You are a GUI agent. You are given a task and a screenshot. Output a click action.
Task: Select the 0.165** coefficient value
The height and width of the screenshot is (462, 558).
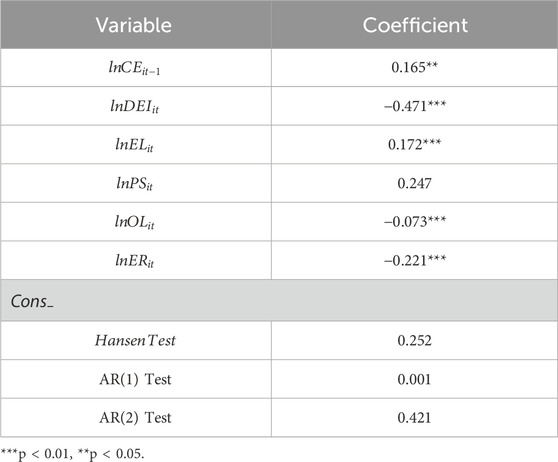[x=415, y=67]
